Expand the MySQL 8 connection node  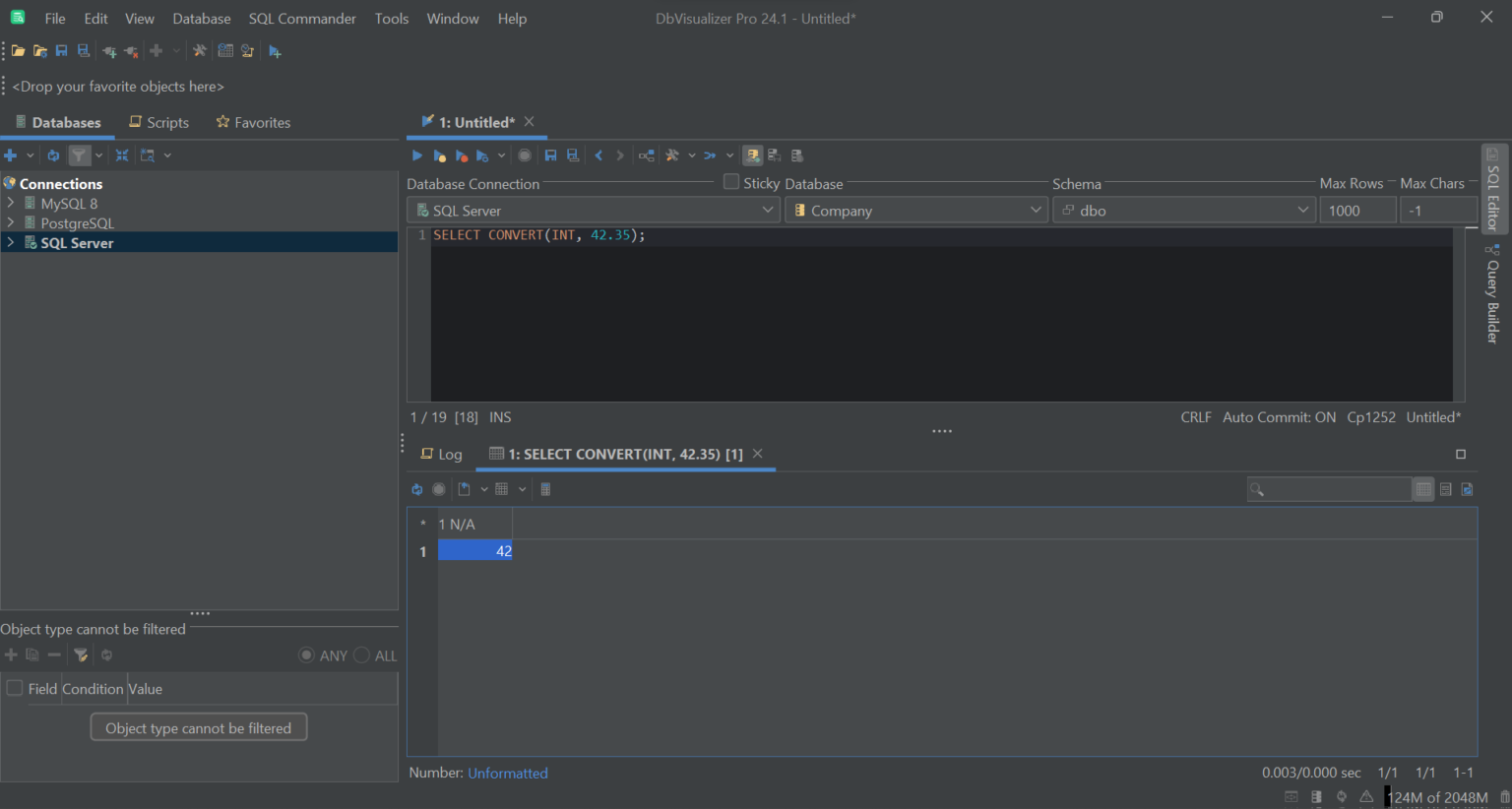coord(11,203)
